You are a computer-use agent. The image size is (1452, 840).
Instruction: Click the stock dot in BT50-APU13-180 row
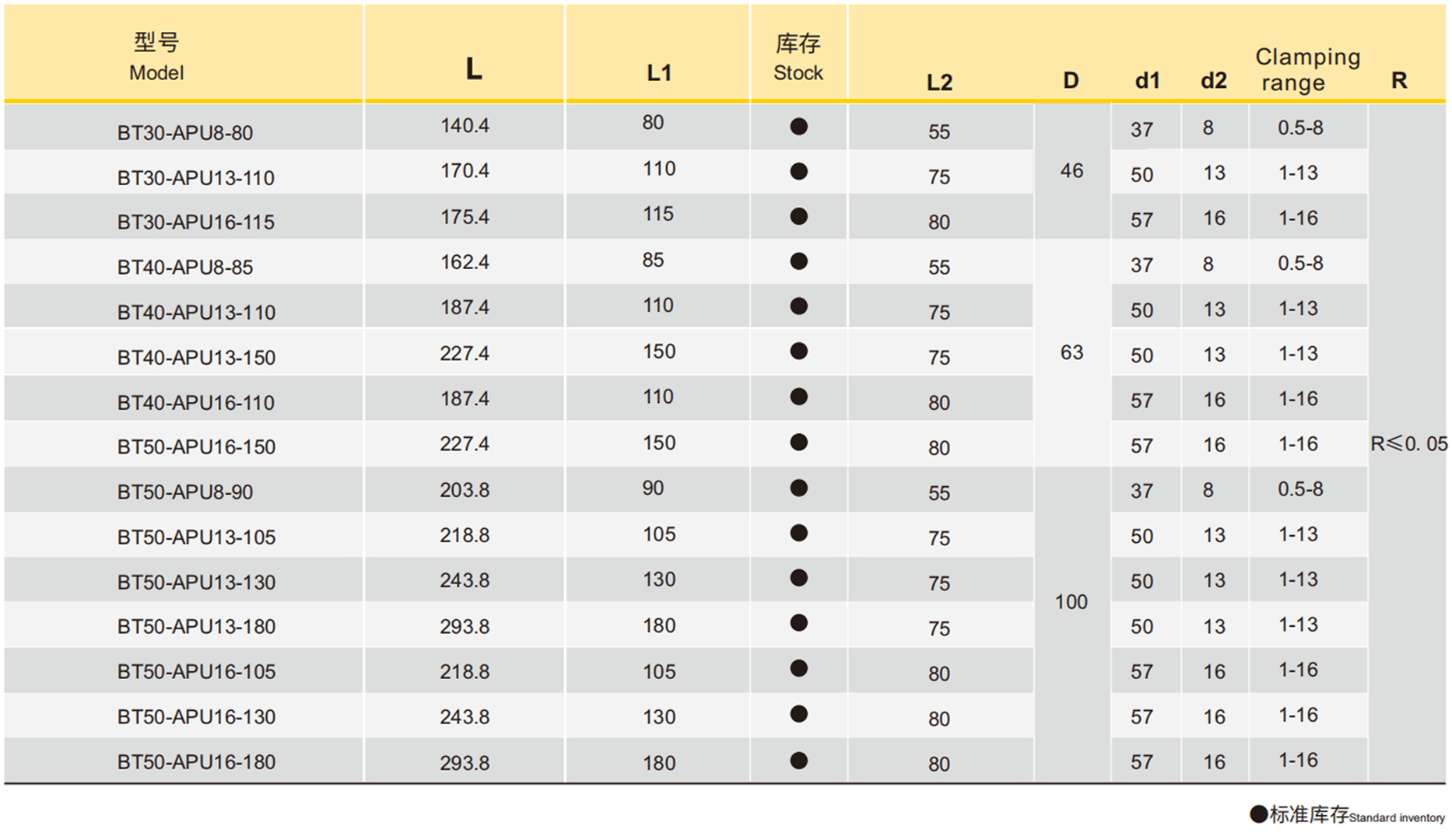(x=798, y=623)
